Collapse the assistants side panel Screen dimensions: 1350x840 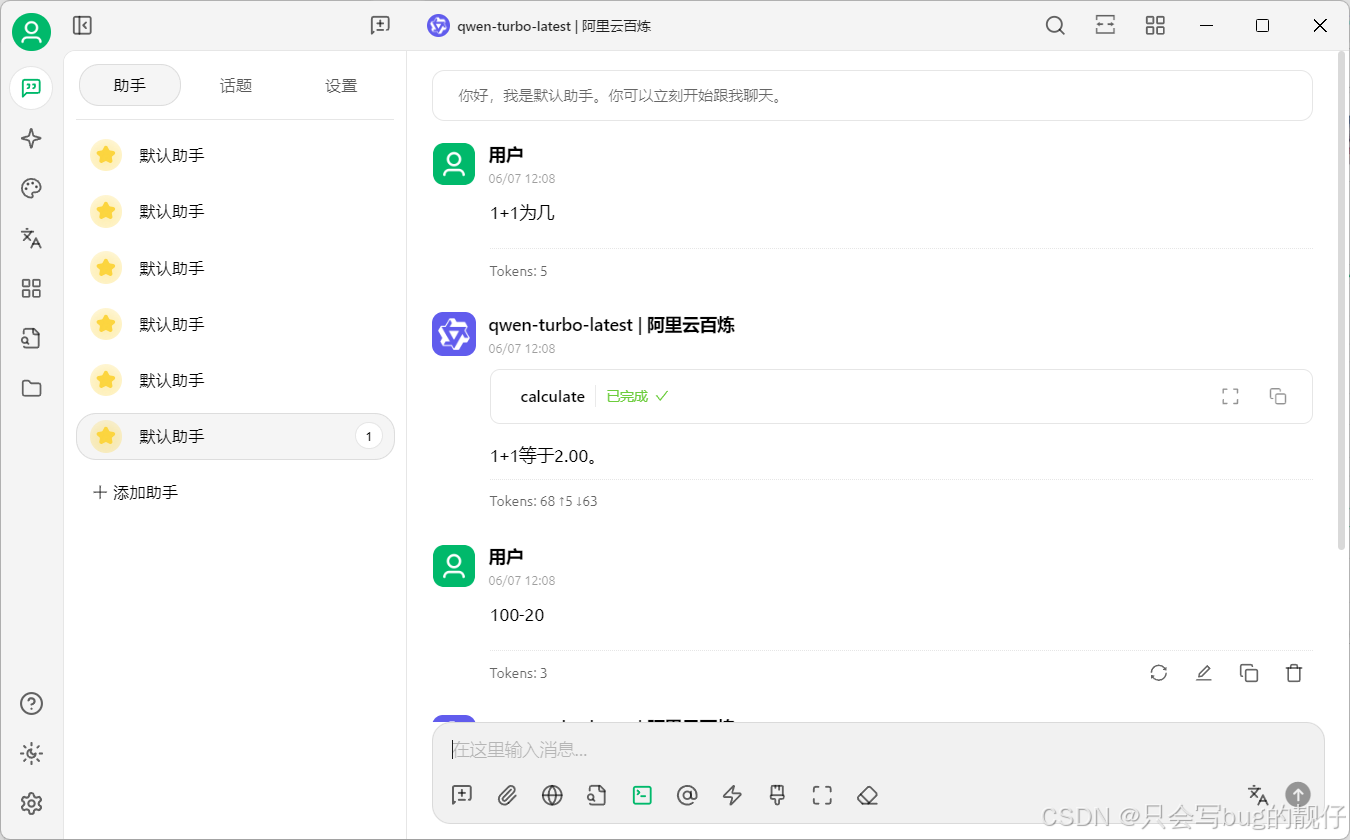(82, 26)
